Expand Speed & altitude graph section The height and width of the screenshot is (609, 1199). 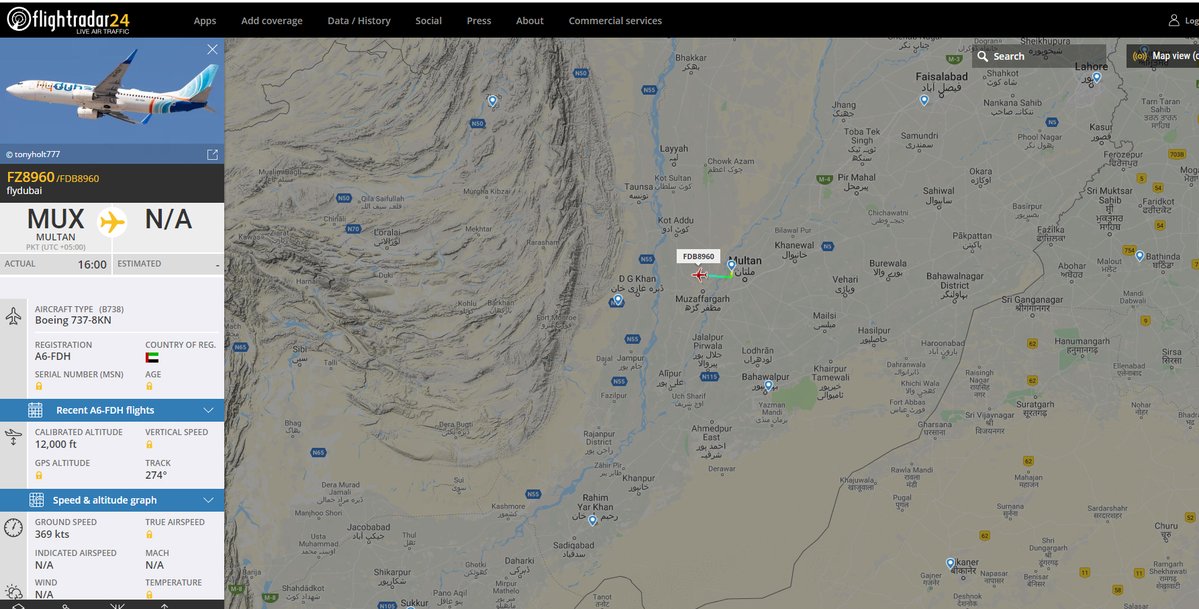[112, 500]
